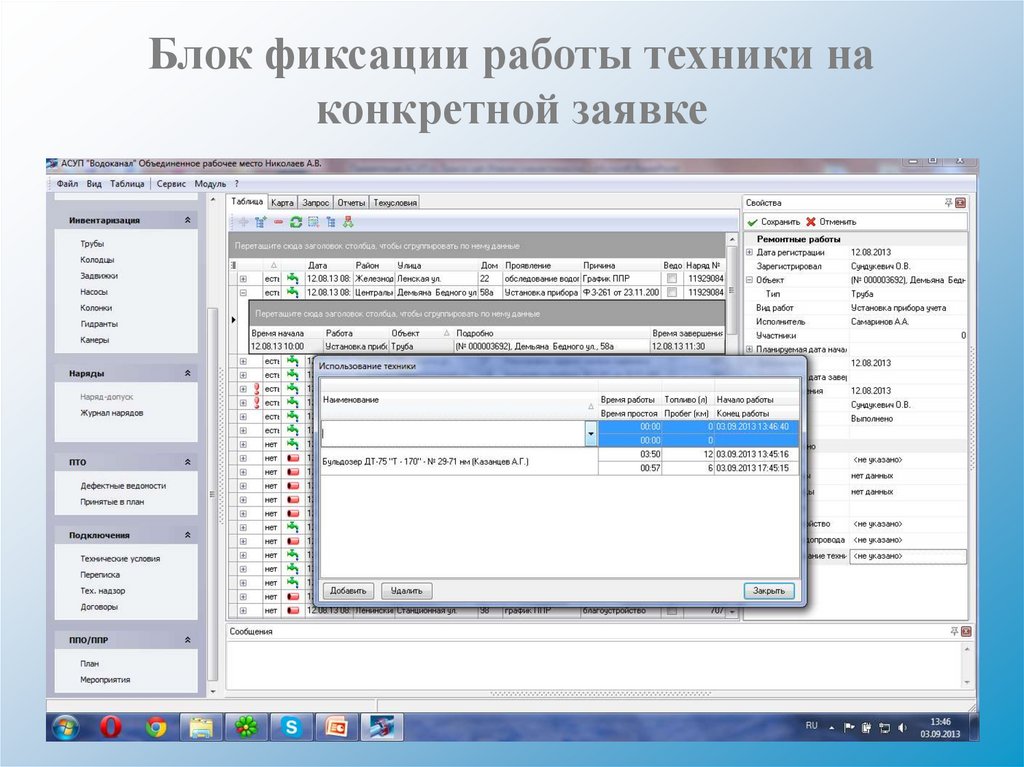Click the red minus delete icon

[x=278, y=222]
